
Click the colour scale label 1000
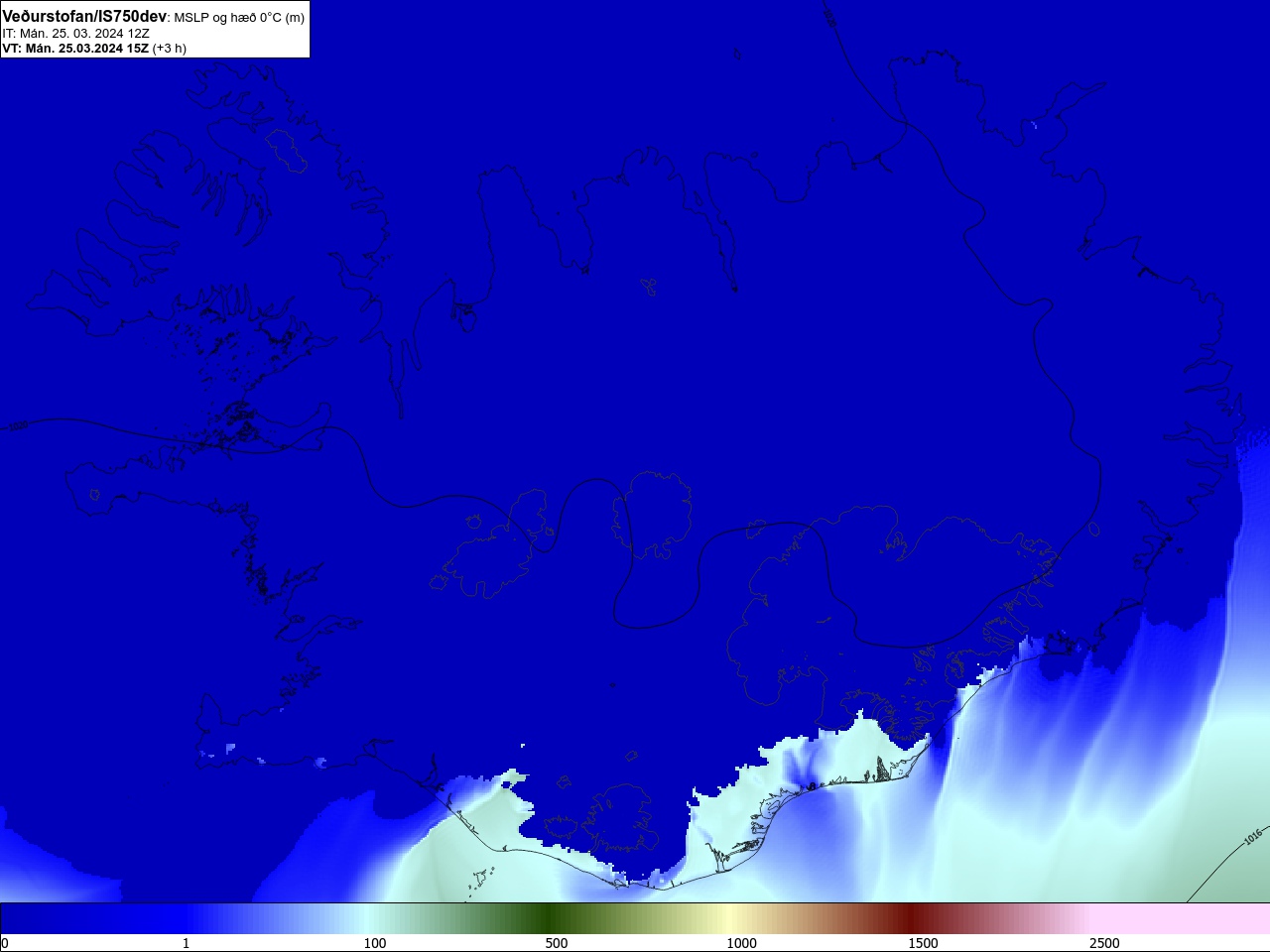point(741,943)
